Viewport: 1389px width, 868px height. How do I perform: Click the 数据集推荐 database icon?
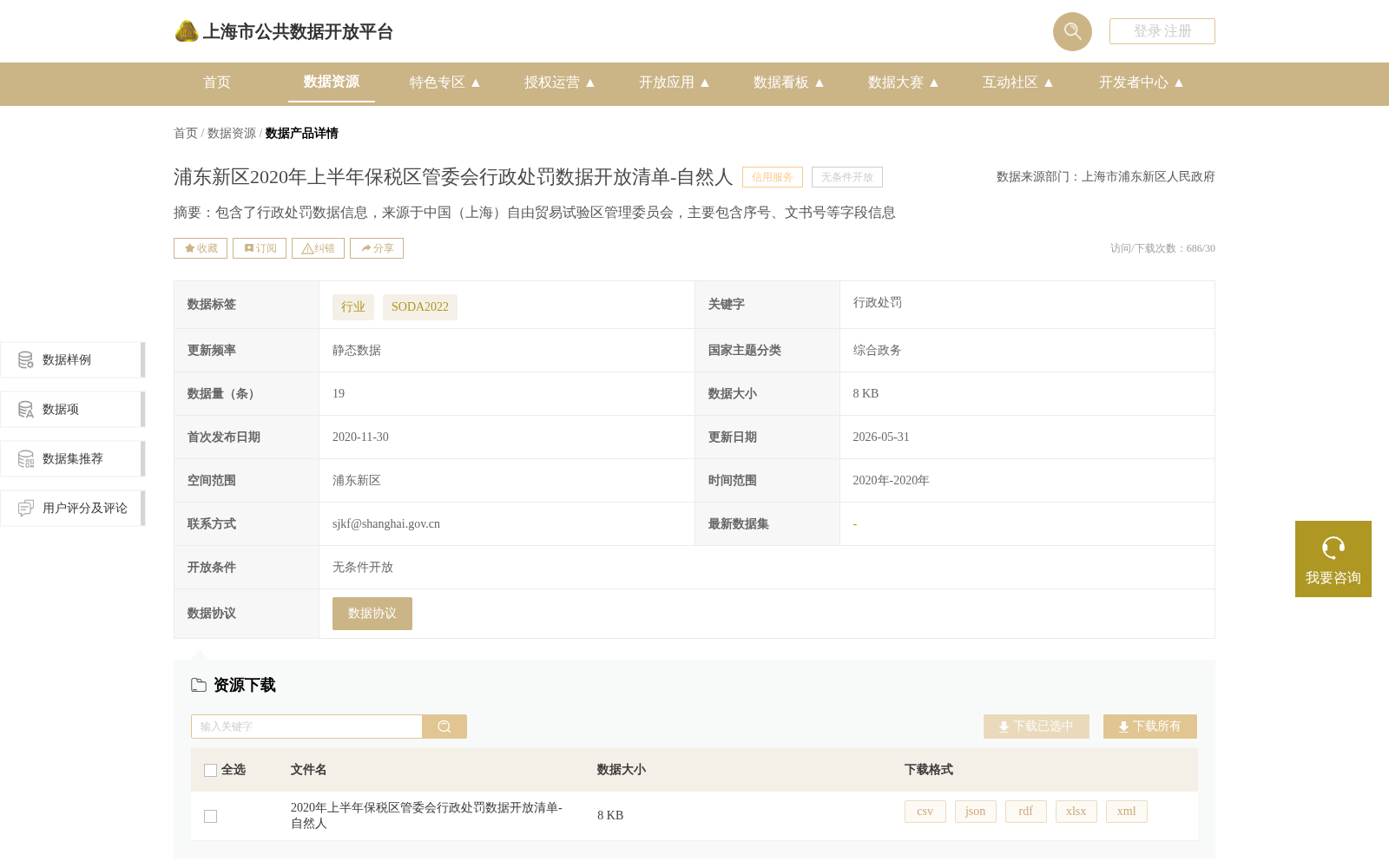(x=26, y=458)
